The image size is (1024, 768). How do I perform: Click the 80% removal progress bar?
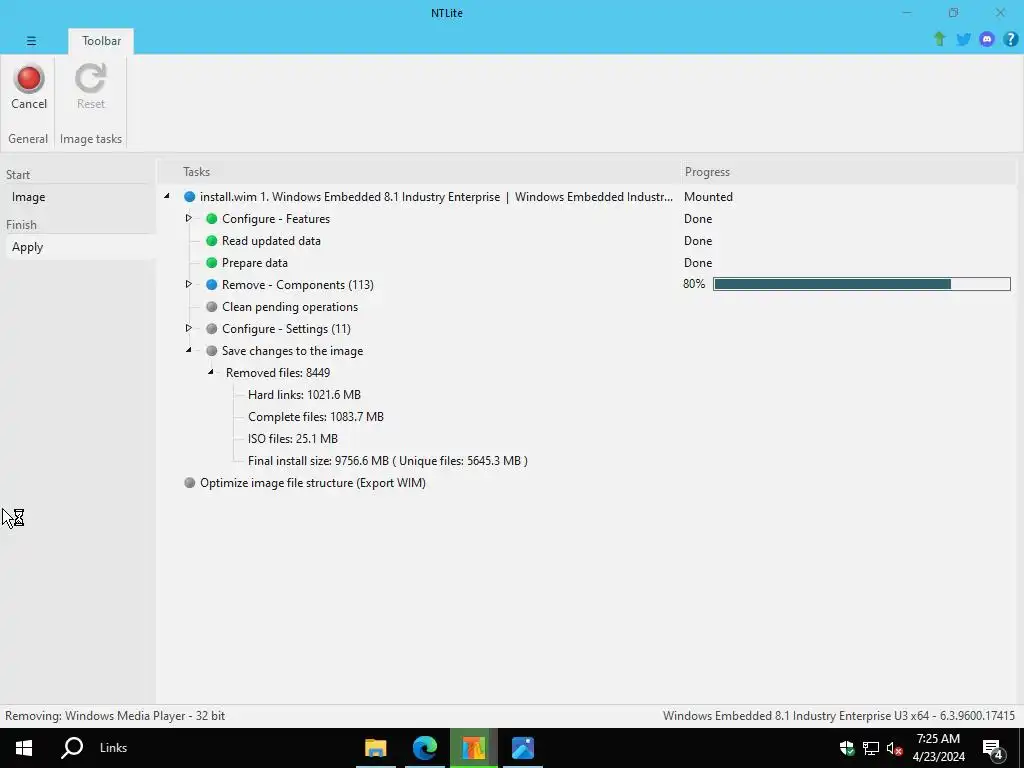point(861,284)
